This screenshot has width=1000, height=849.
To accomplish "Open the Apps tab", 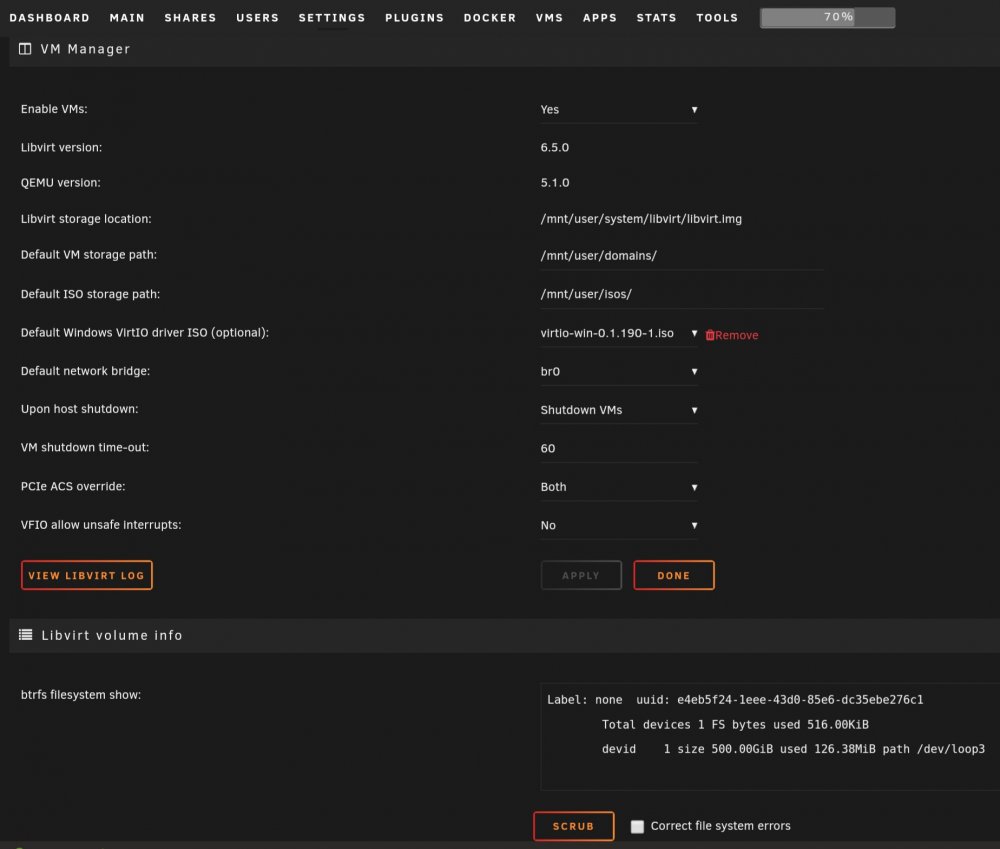I will tap(599, 18).
